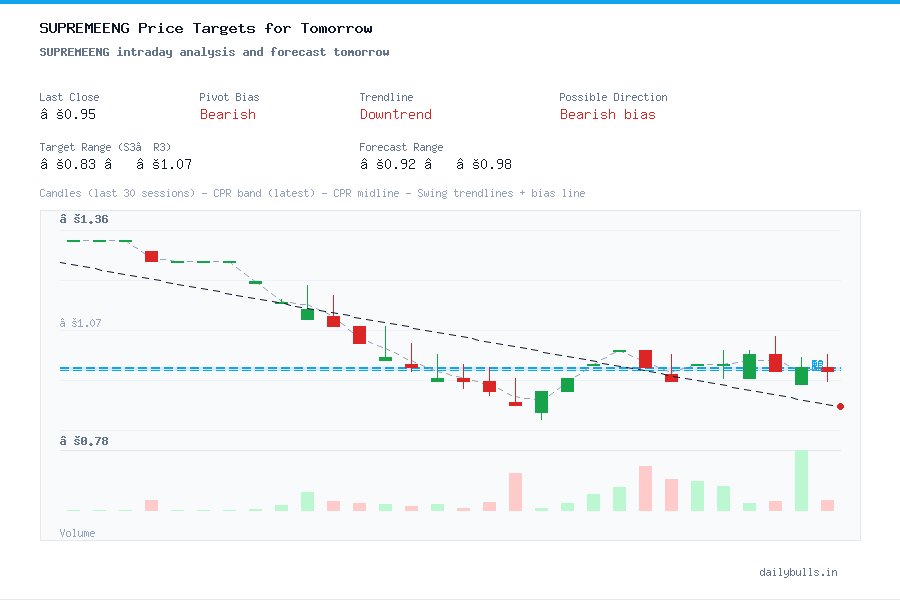Click the blue price marker near latest candle
The width and height of the screenshot is (900, 600).
(x=815, y=365)
